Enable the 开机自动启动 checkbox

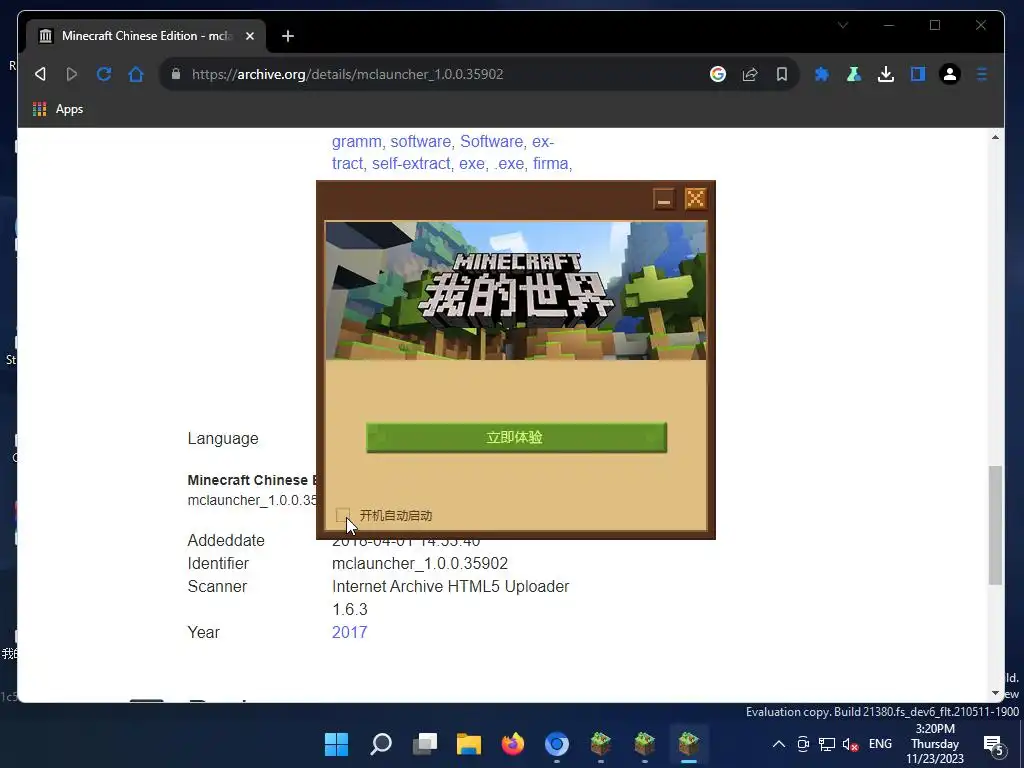(x=343, y=515)
